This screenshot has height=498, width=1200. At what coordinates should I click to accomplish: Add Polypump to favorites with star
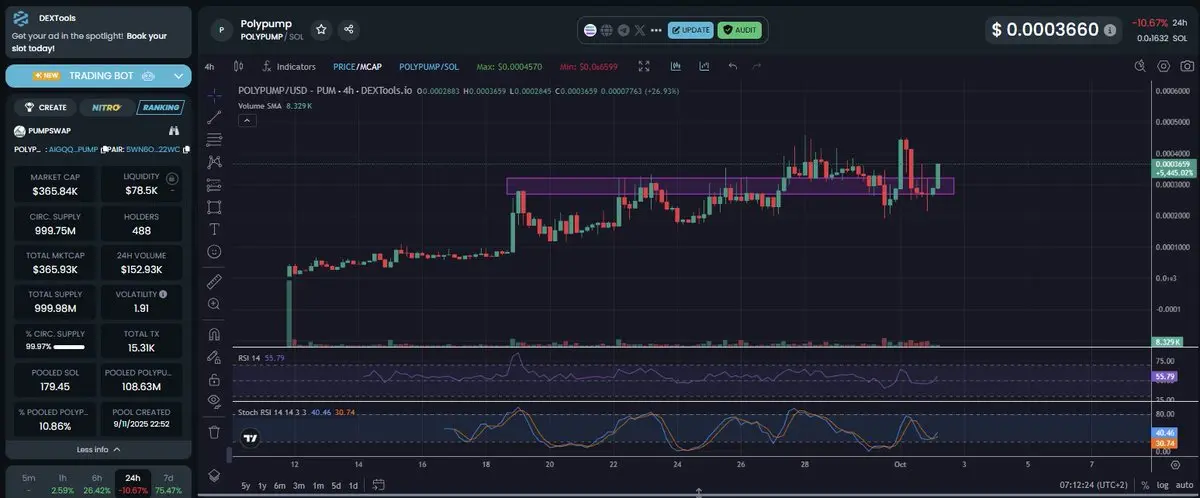[321, 30]
